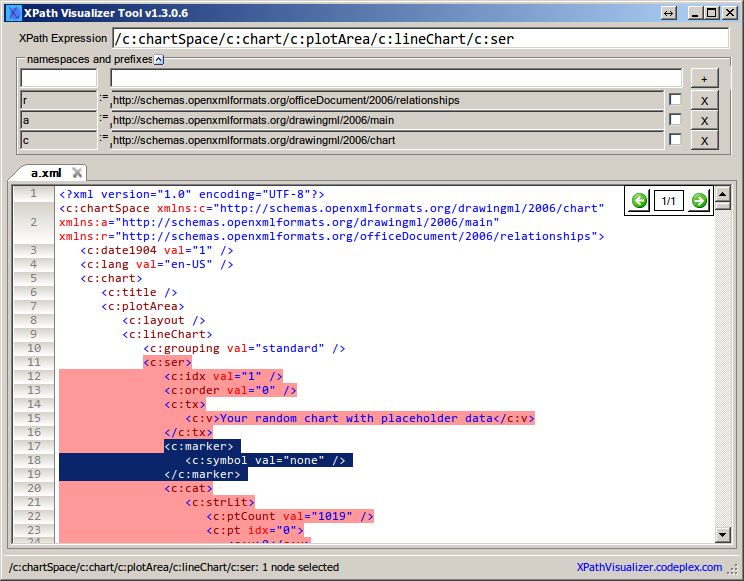This screenshot has height=581, width=744.
Task: Click the green previous match arrow
Action: (x=639, y=201)
